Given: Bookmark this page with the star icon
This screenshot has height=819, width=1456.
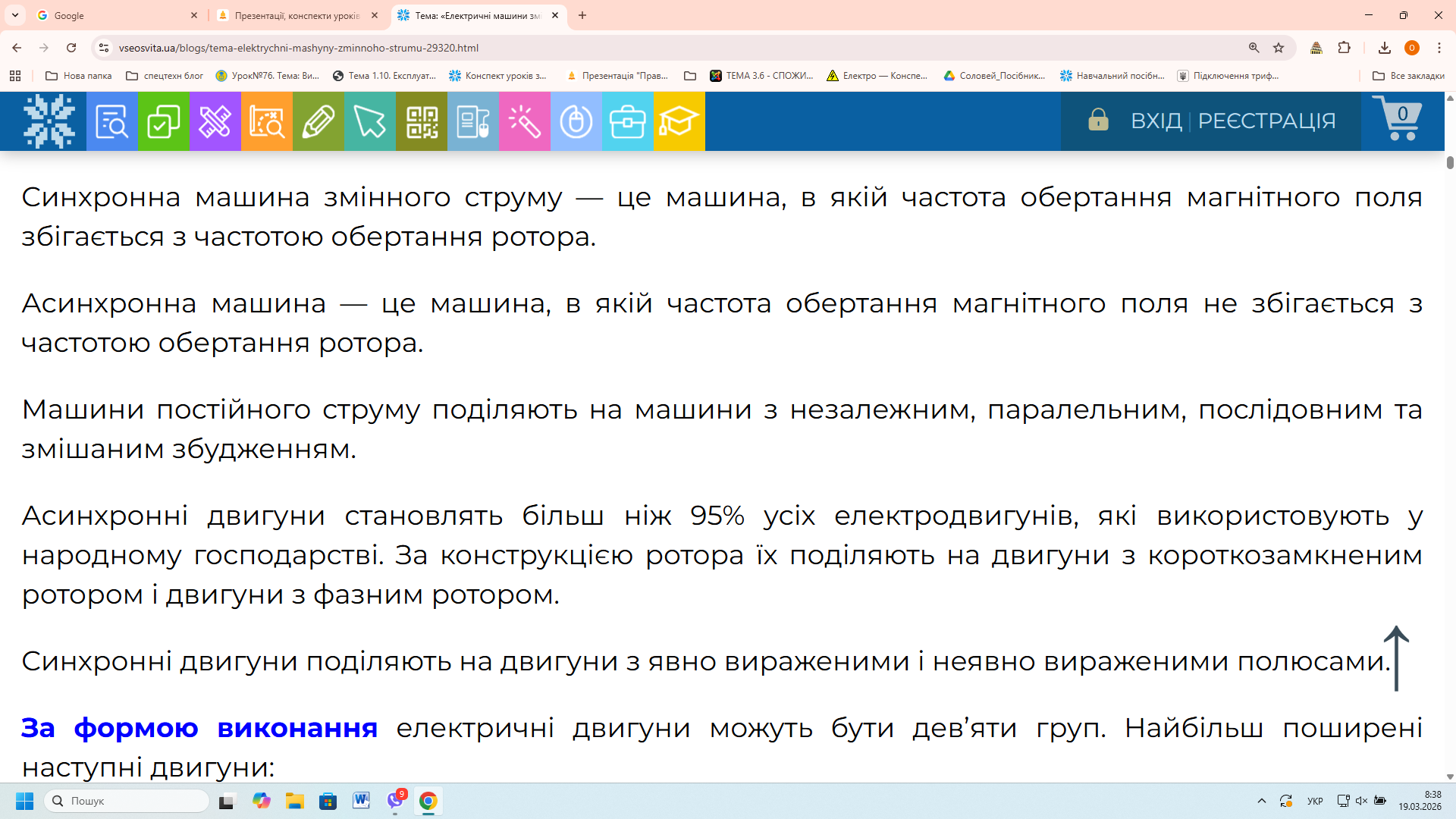Looking at the screenshot, I should pyautogui.click(x=1279, y=48).
